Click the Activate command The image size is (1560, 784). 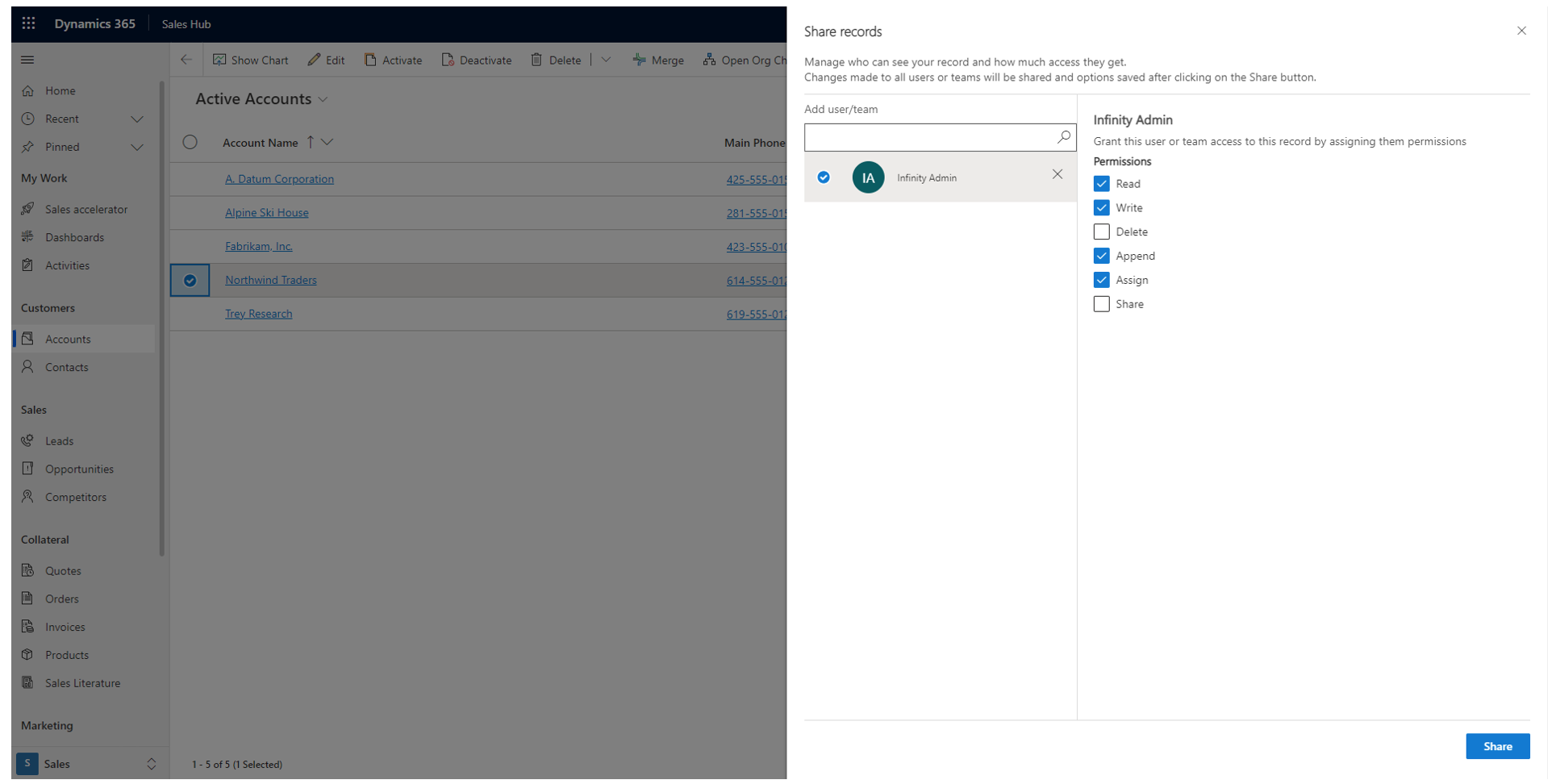[393, 60]
